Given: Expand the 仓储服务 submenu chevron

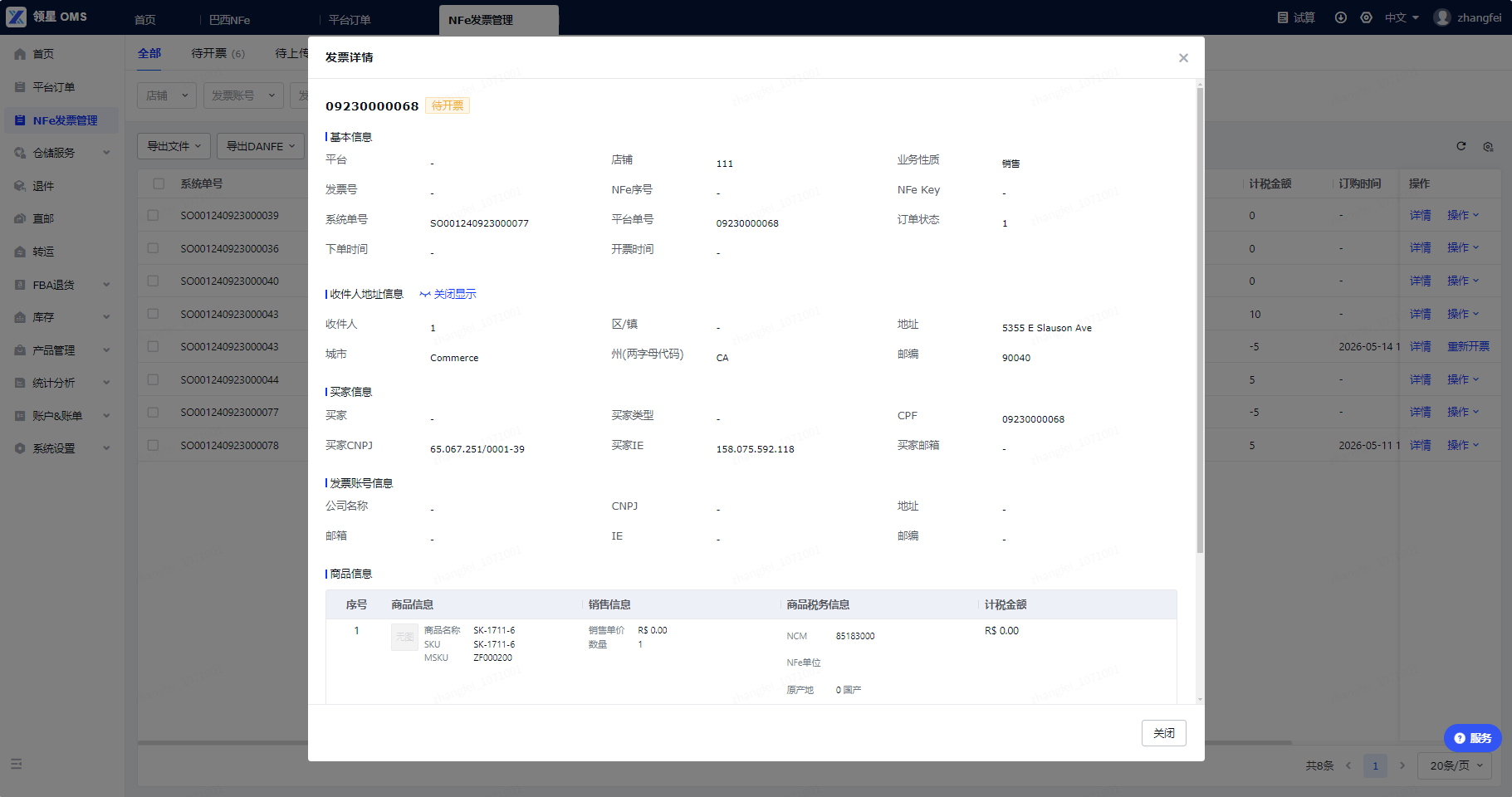Looking at the screenshot, I should pyautogui.click(x=106, y=153).
